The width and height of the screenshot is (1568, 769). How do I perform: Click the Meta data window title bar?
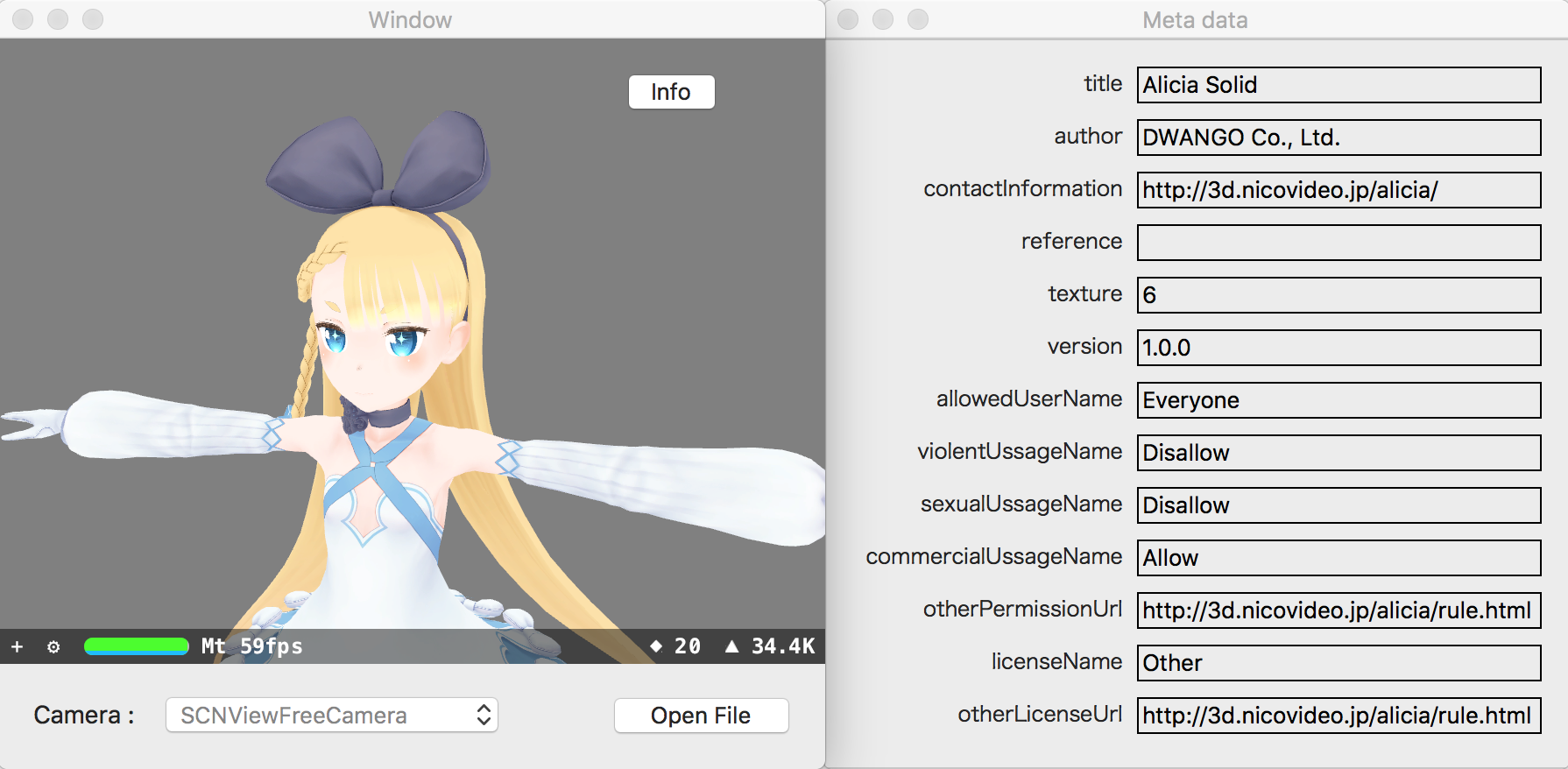click(1195, 19)
